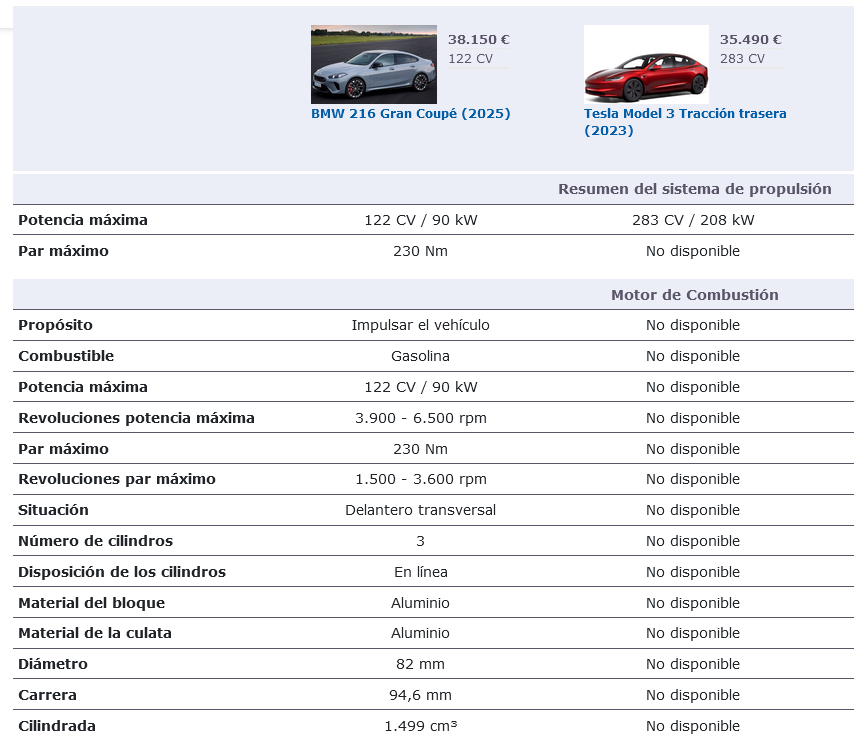Click the BMW 216 Gran Coupé car photo
The height and width of the screenshot is (740, 854).
(x=374, y=64)
